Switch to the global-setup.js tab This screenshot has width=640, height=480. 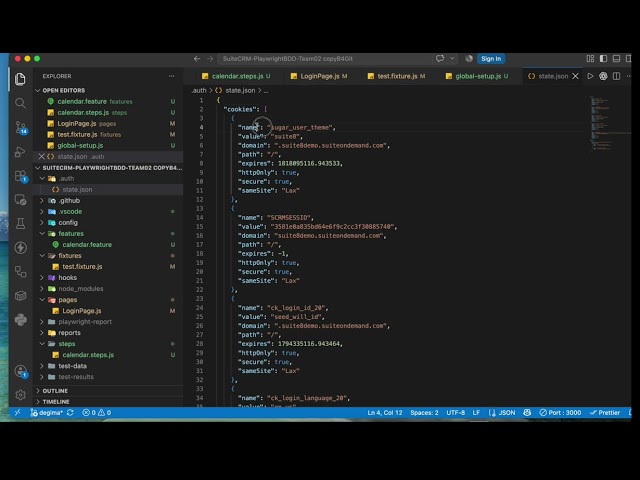pyautogui.click(x=477, y=76)
